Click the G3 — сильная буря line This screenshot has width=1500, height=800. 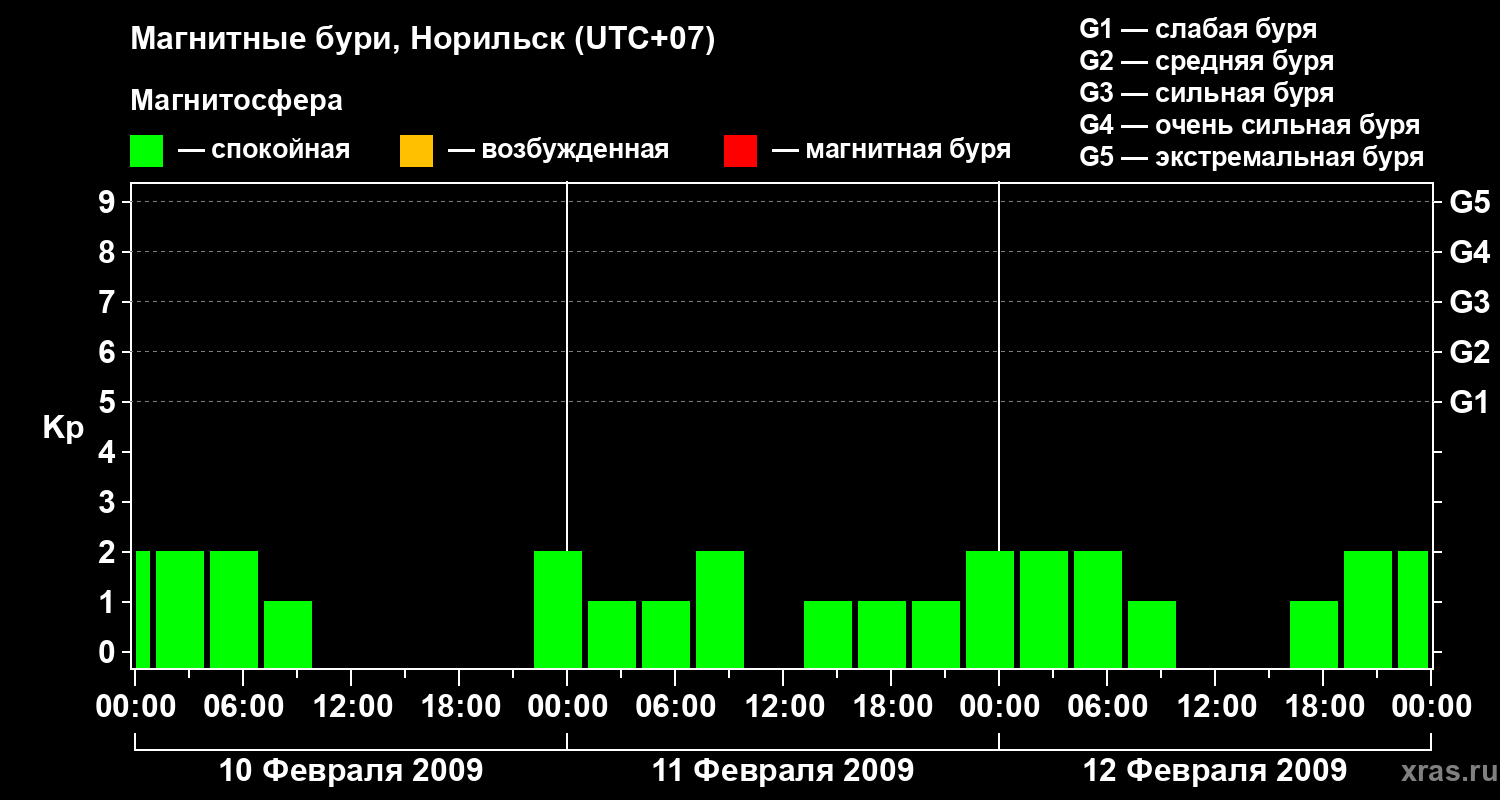coord(1206,93)
